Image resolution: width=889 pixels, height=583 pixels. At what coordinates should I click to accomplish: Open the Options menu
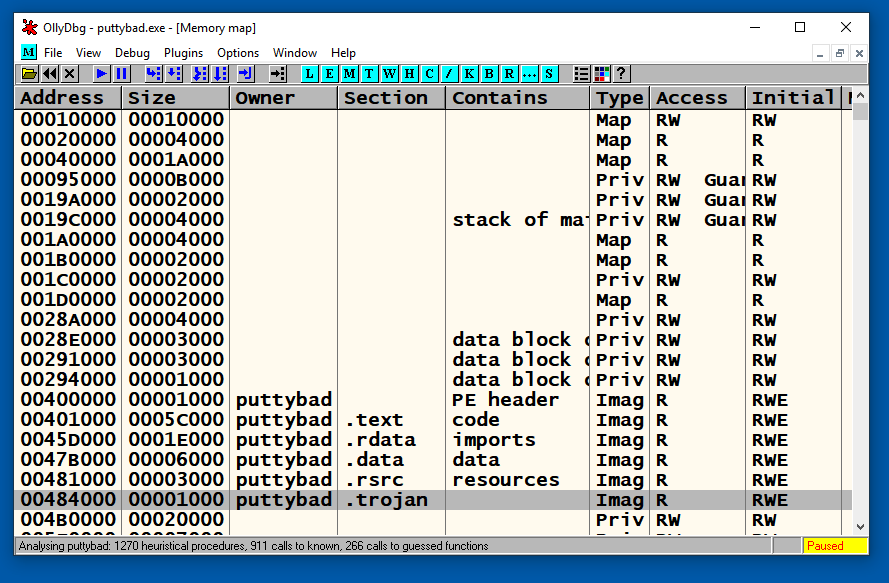point(238,53)
